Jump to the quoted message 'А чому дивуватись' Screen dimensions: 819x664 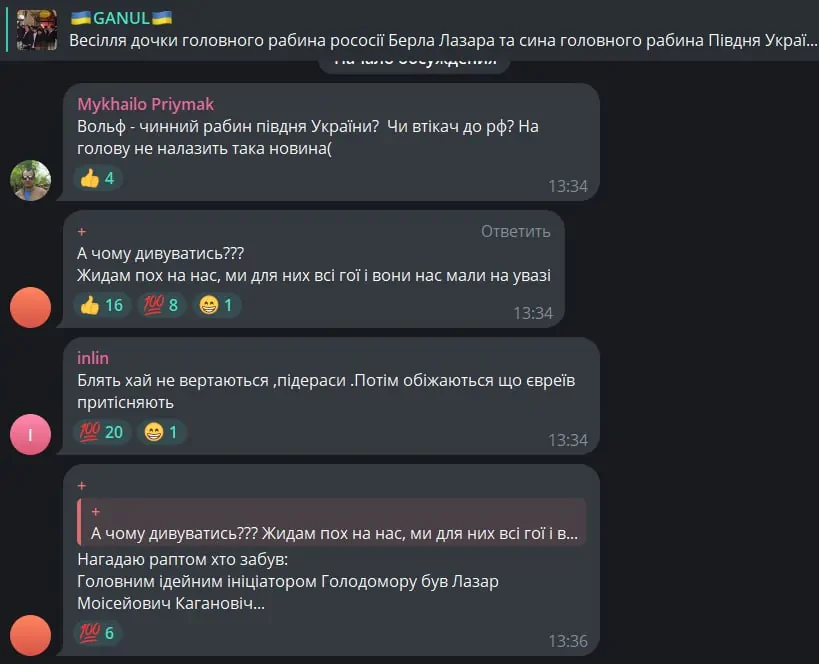(332, 522)
